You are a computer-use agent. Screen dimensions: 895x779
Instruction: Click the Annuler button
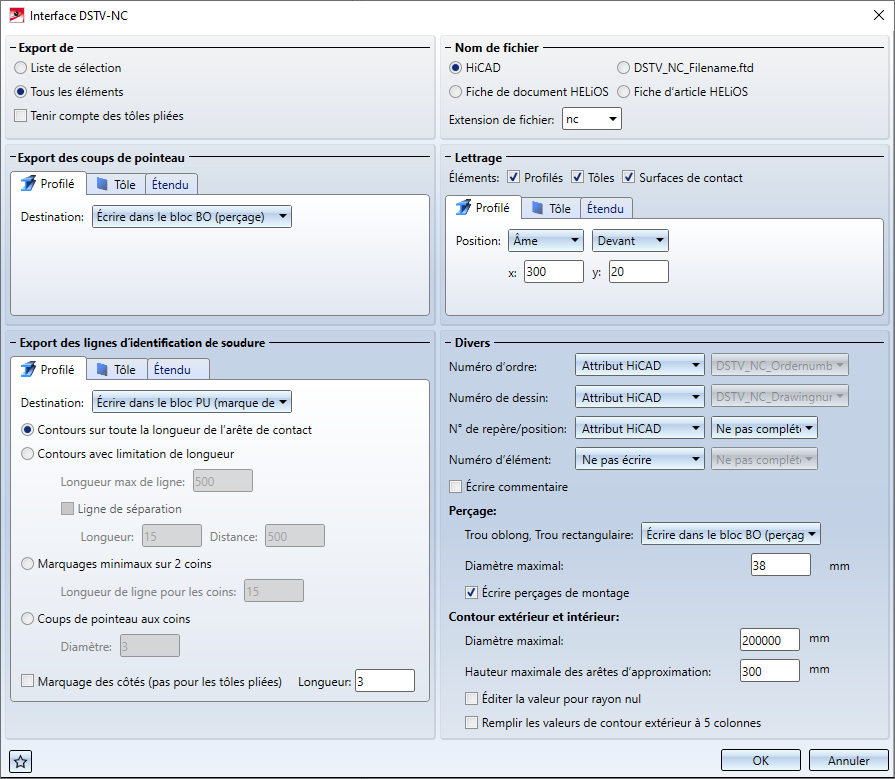849,761
